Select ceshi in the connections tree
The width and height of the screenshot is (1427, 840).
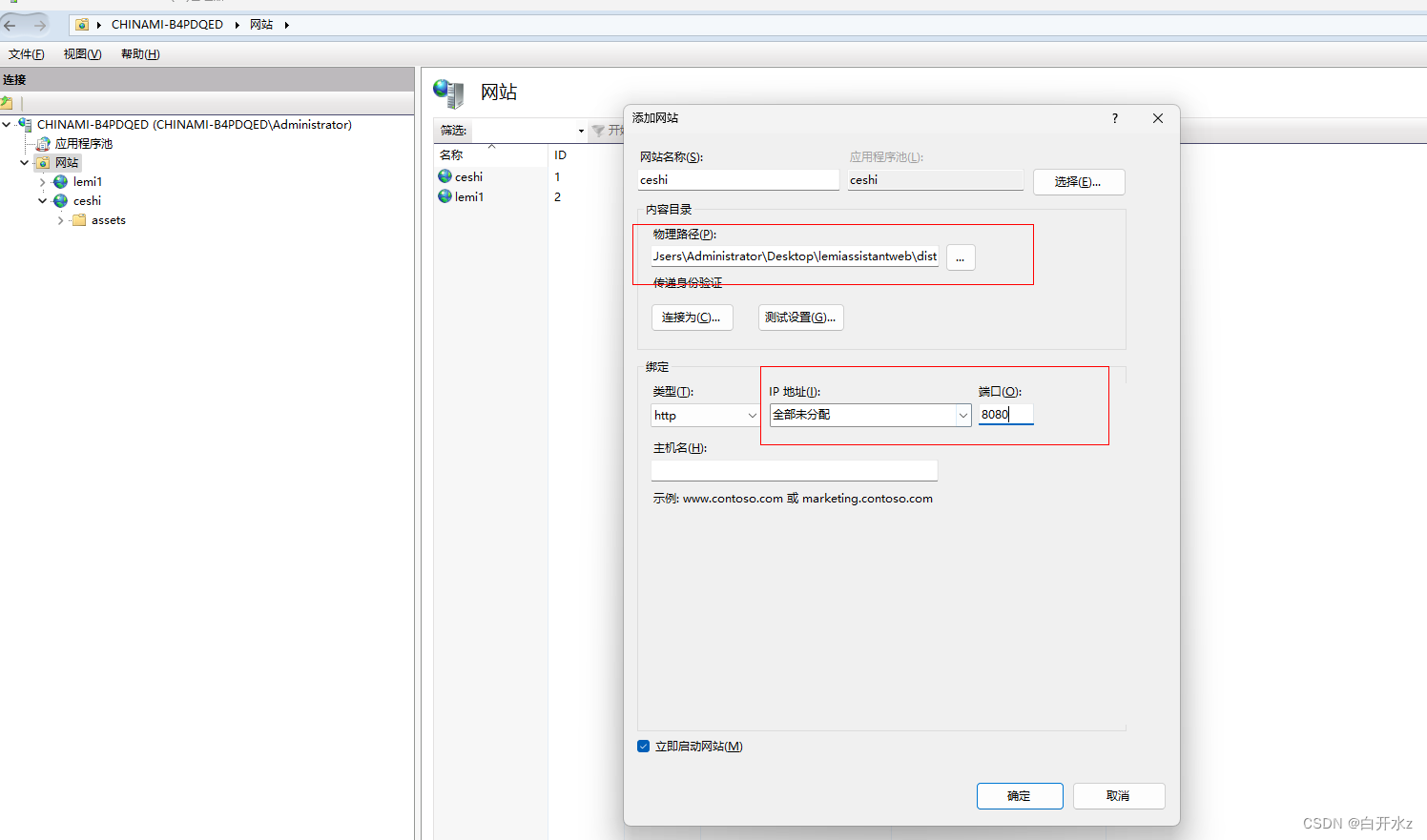click(87, 201)
